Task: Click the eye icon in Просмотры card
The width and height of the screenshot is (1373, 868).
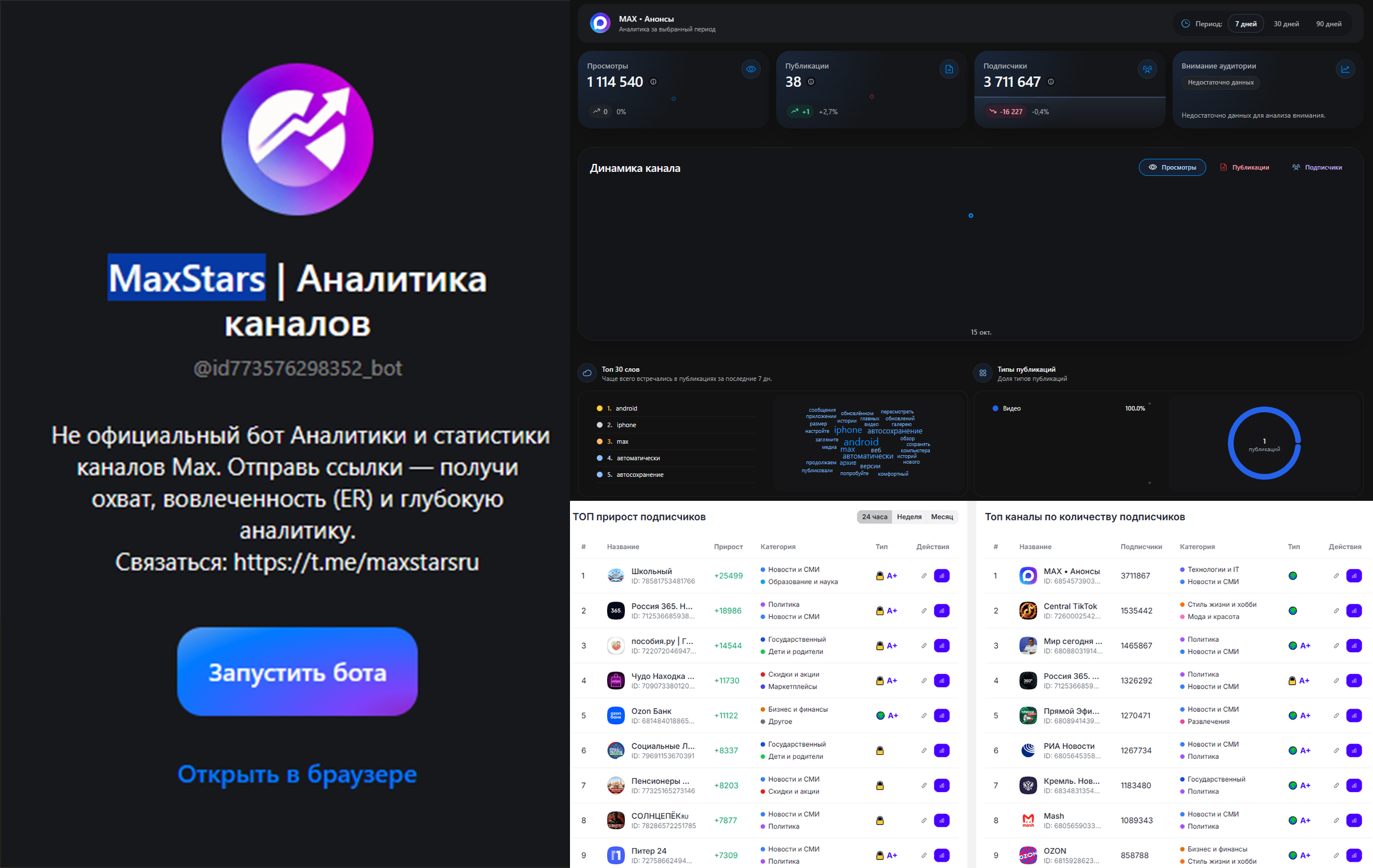Action: 751,69
